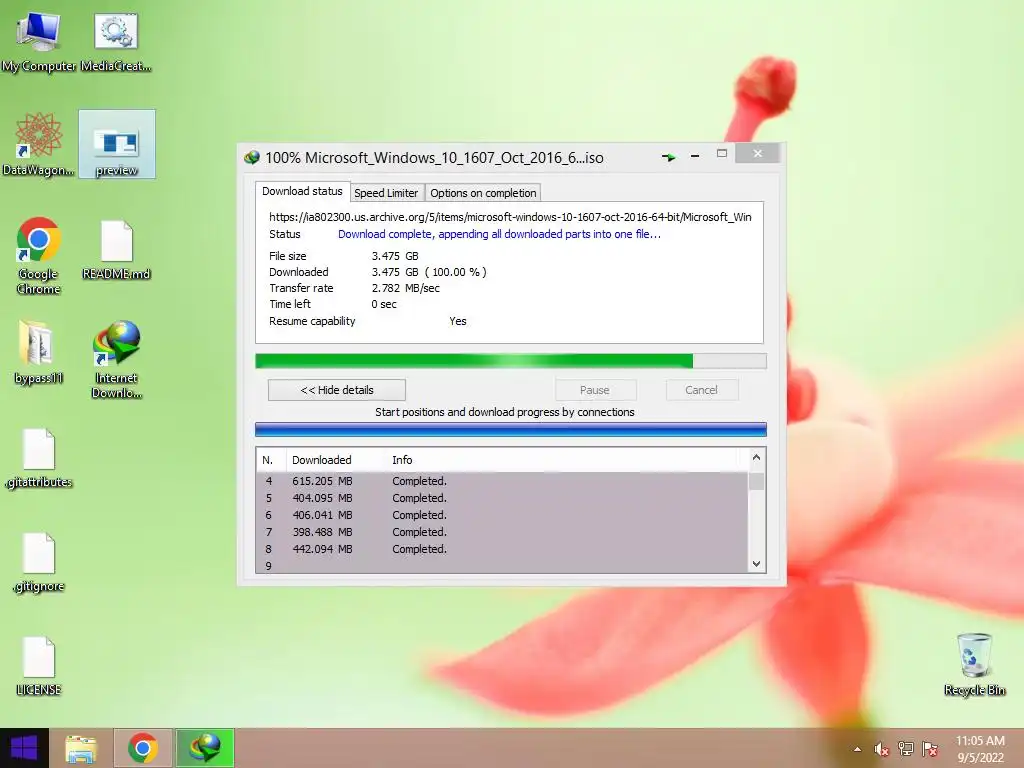Screen dimensions: 1024x768
Task: Maximize the IDM download window
Action: pyautogui.click(x=722, y=154)
